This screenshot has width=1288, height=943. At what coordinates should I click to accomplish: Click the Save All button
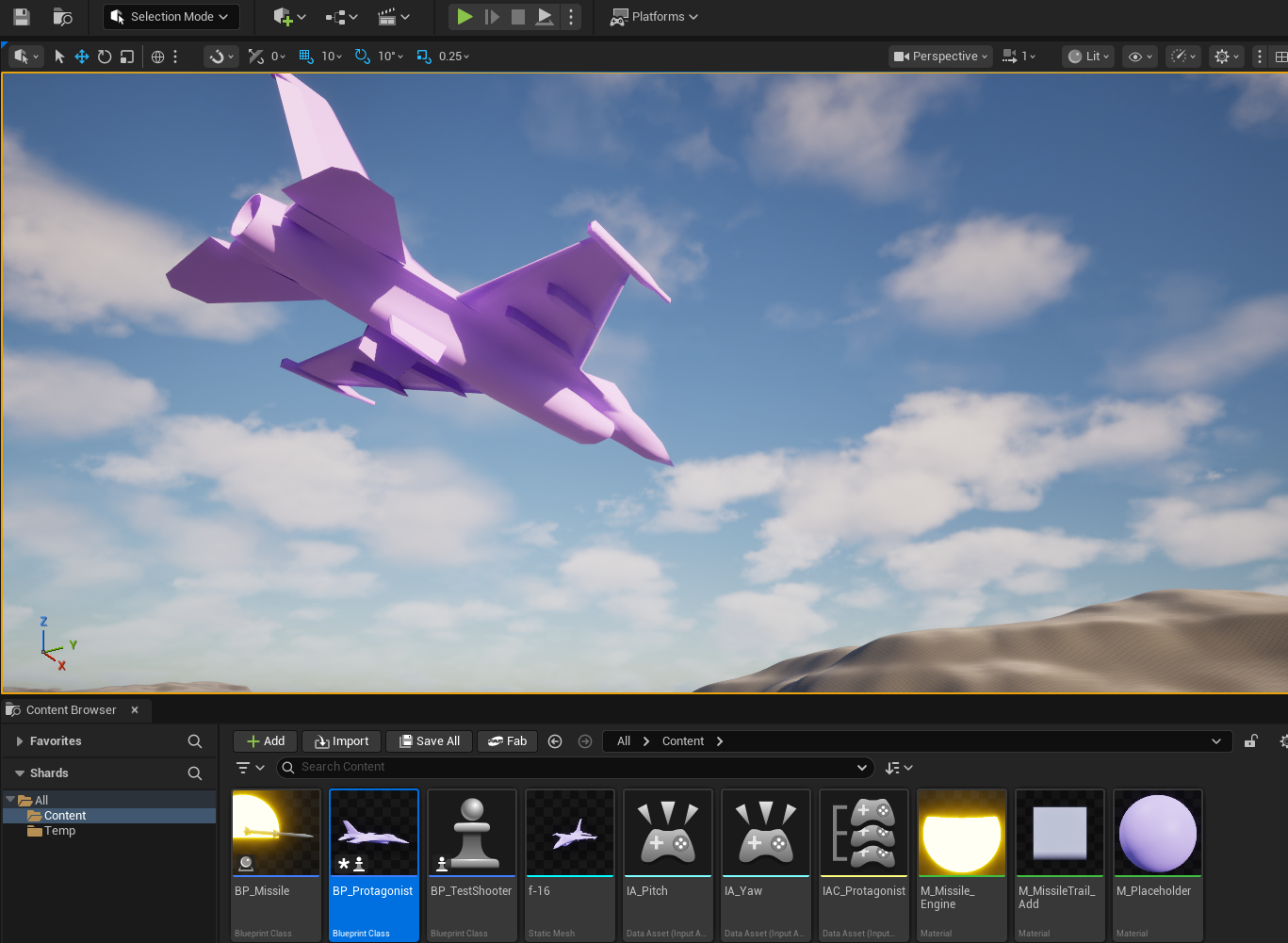[x=430, y=741]
